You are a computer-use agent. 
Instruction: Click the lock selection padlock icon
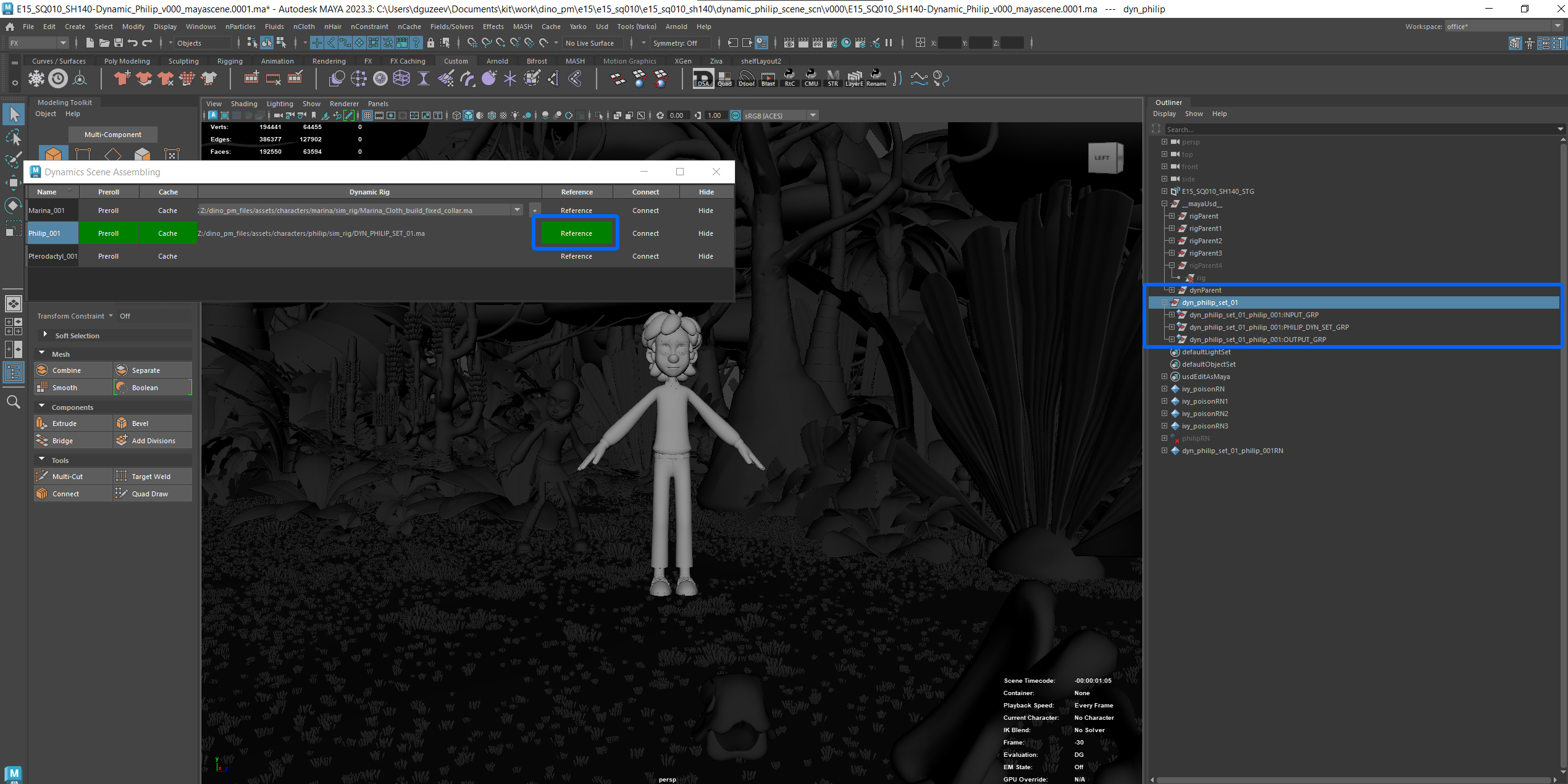431,43
